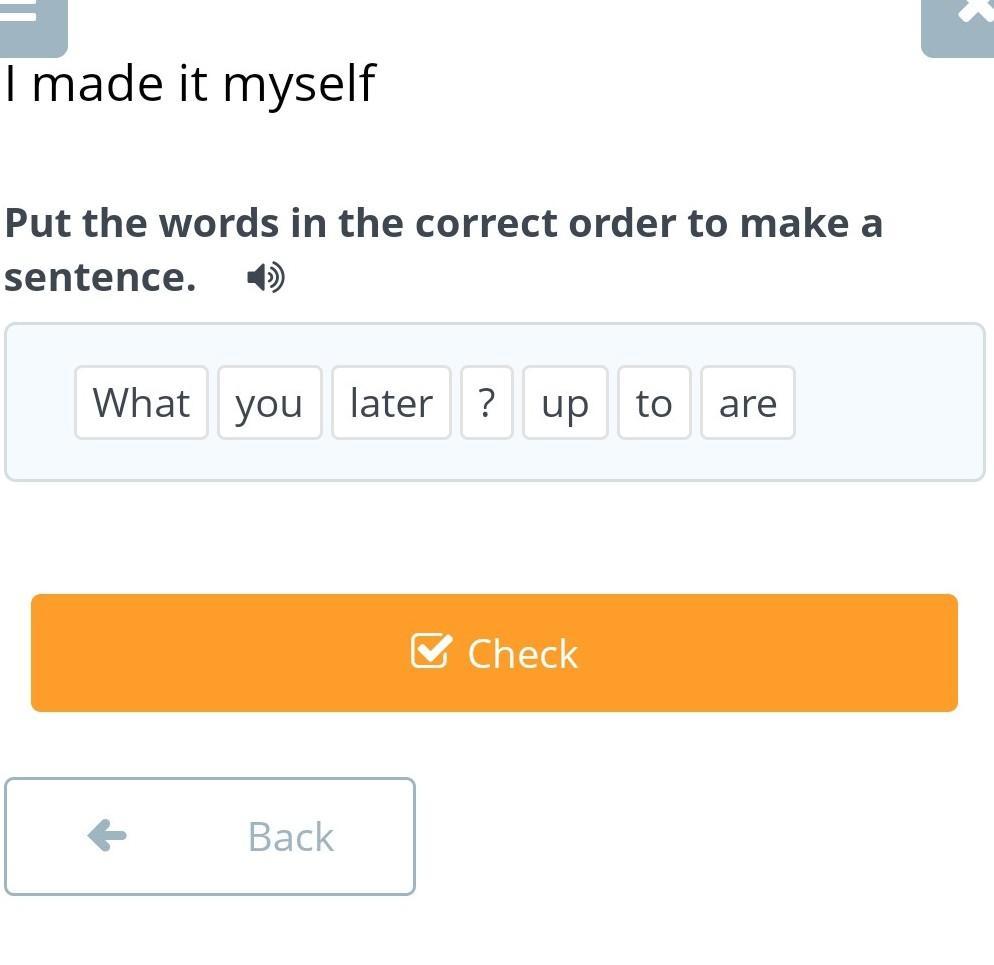Click empty space left of the "What" tile
The image size is (994, 965).
click(x=40, y=403)
